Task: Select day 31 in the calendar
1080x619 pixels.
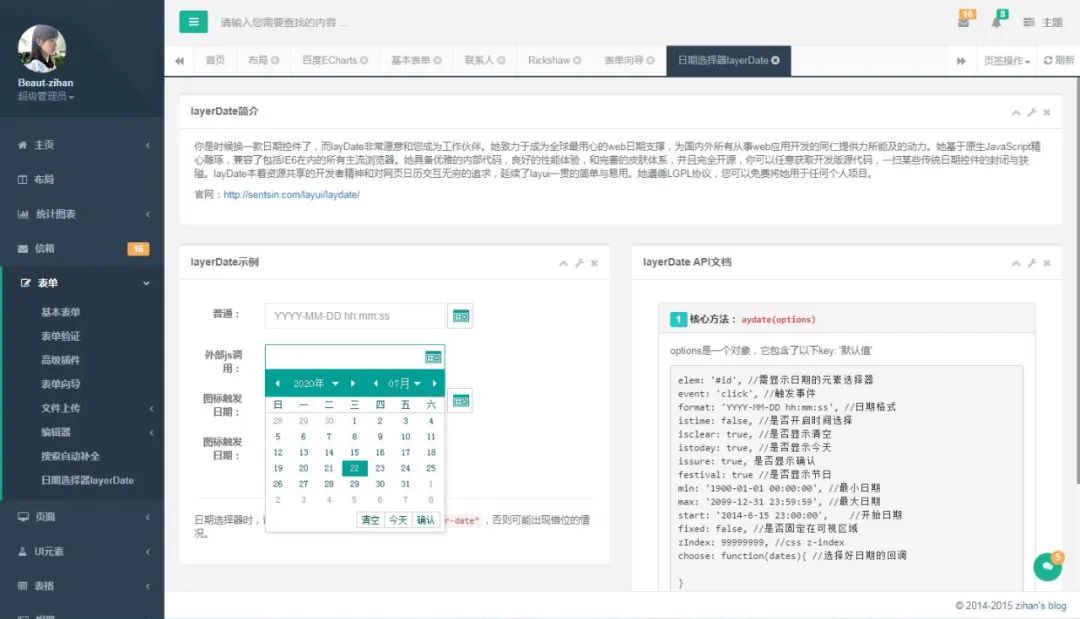Action: [405, 484]
